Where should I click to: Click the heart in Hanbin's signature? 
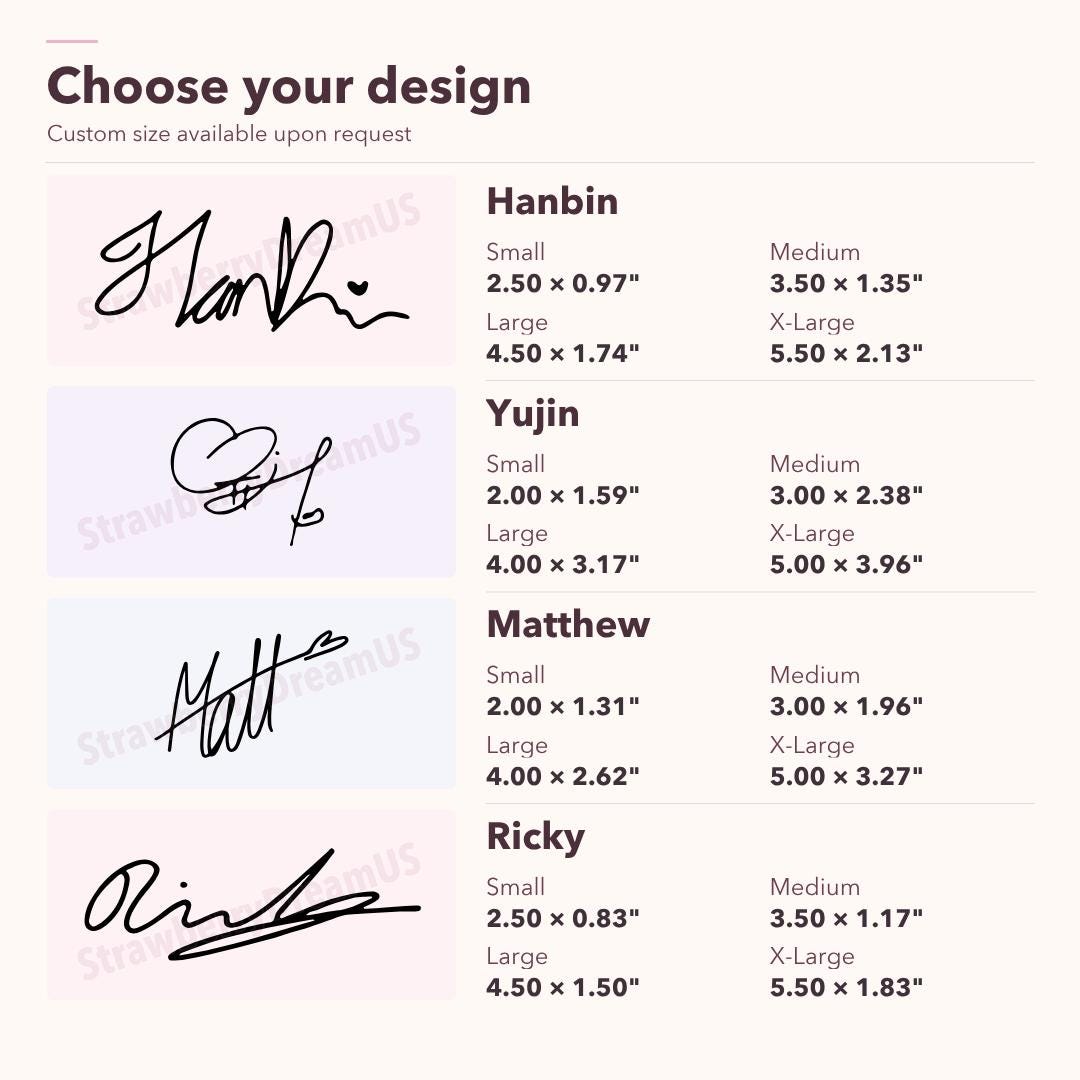[x=357, y=287]
